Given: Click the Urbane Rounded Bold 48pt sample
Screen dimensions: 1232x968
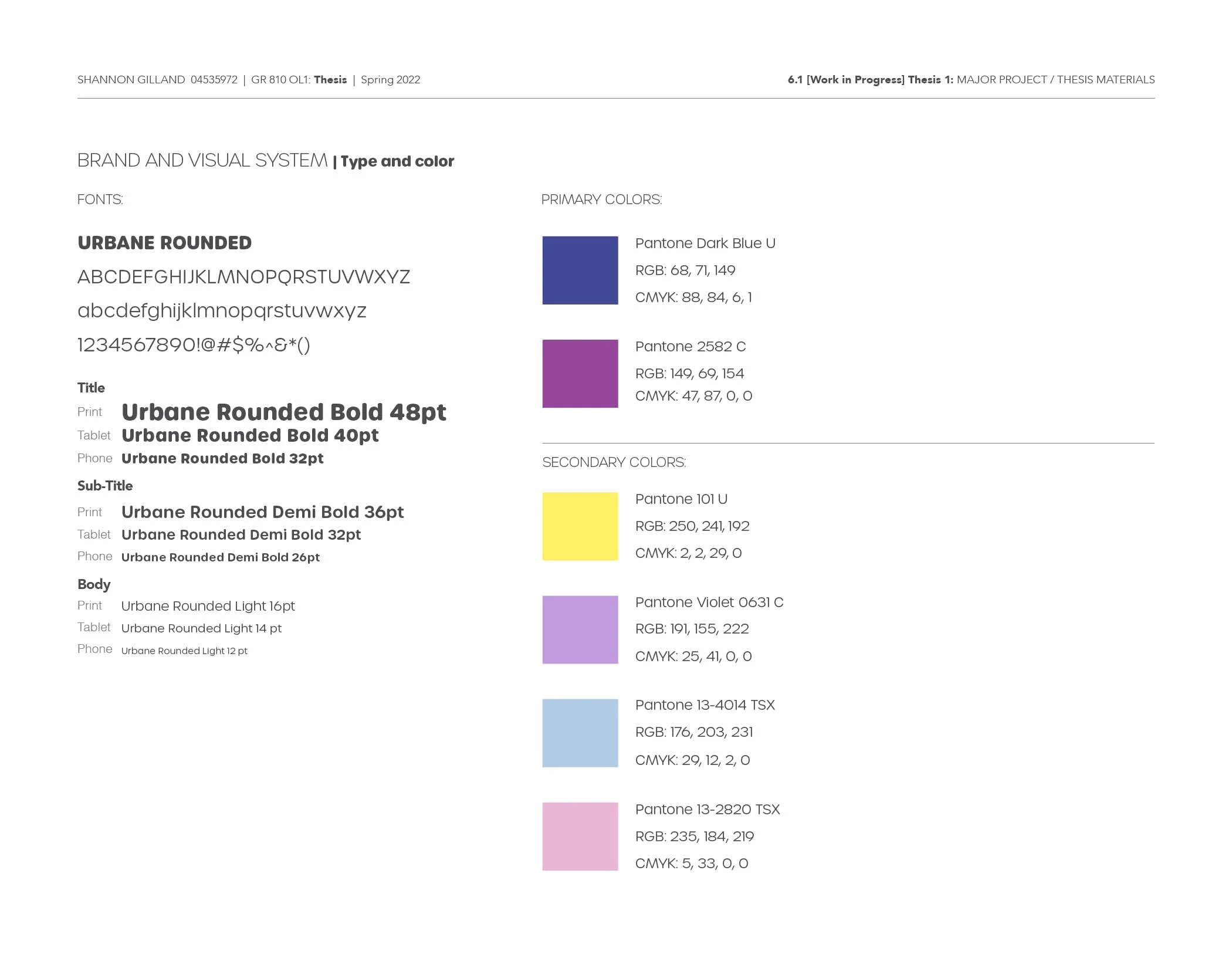Looking at the screenshot, I should coord(283,412).
